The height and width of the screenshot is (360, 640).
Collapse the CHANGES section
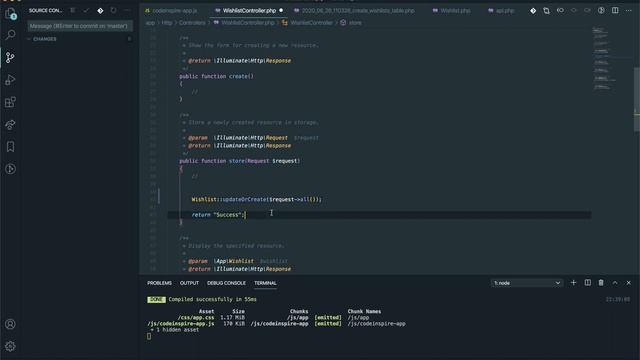tap(80, 39)
